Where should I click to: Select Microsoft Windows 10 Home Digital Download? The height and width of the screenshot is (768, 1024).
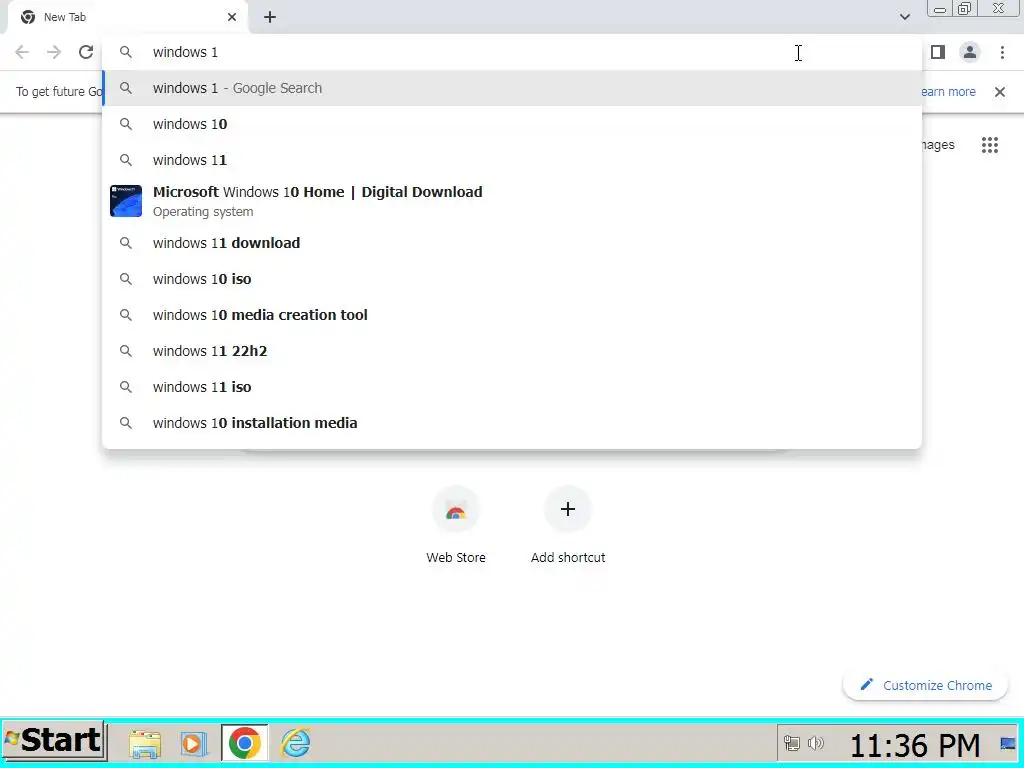[512, 201]
